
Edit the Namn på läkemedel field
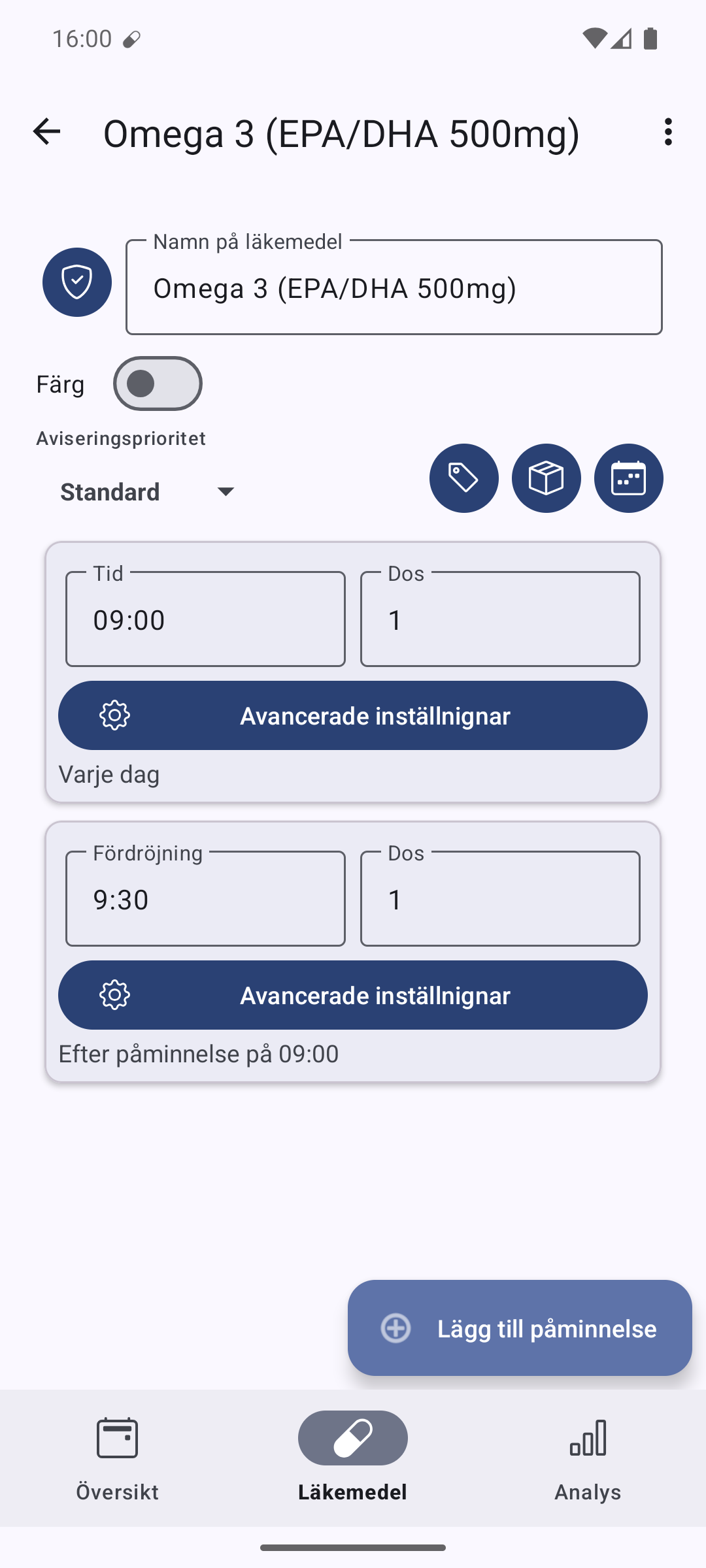pos(394,287)
